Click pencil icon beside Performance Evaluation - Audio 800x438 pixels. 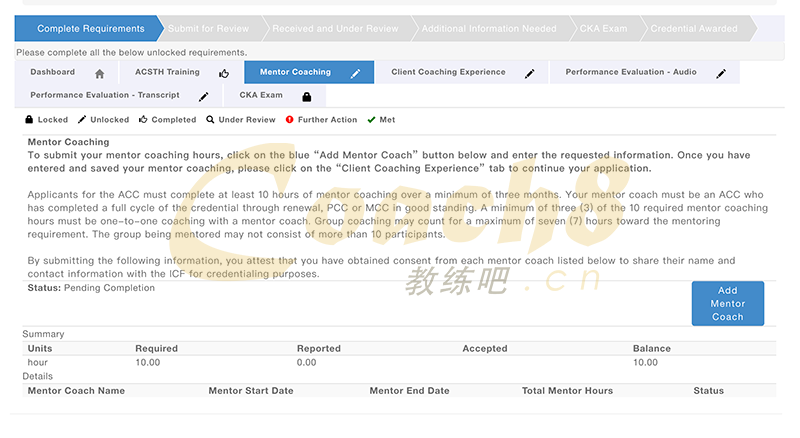pos(720,73)
